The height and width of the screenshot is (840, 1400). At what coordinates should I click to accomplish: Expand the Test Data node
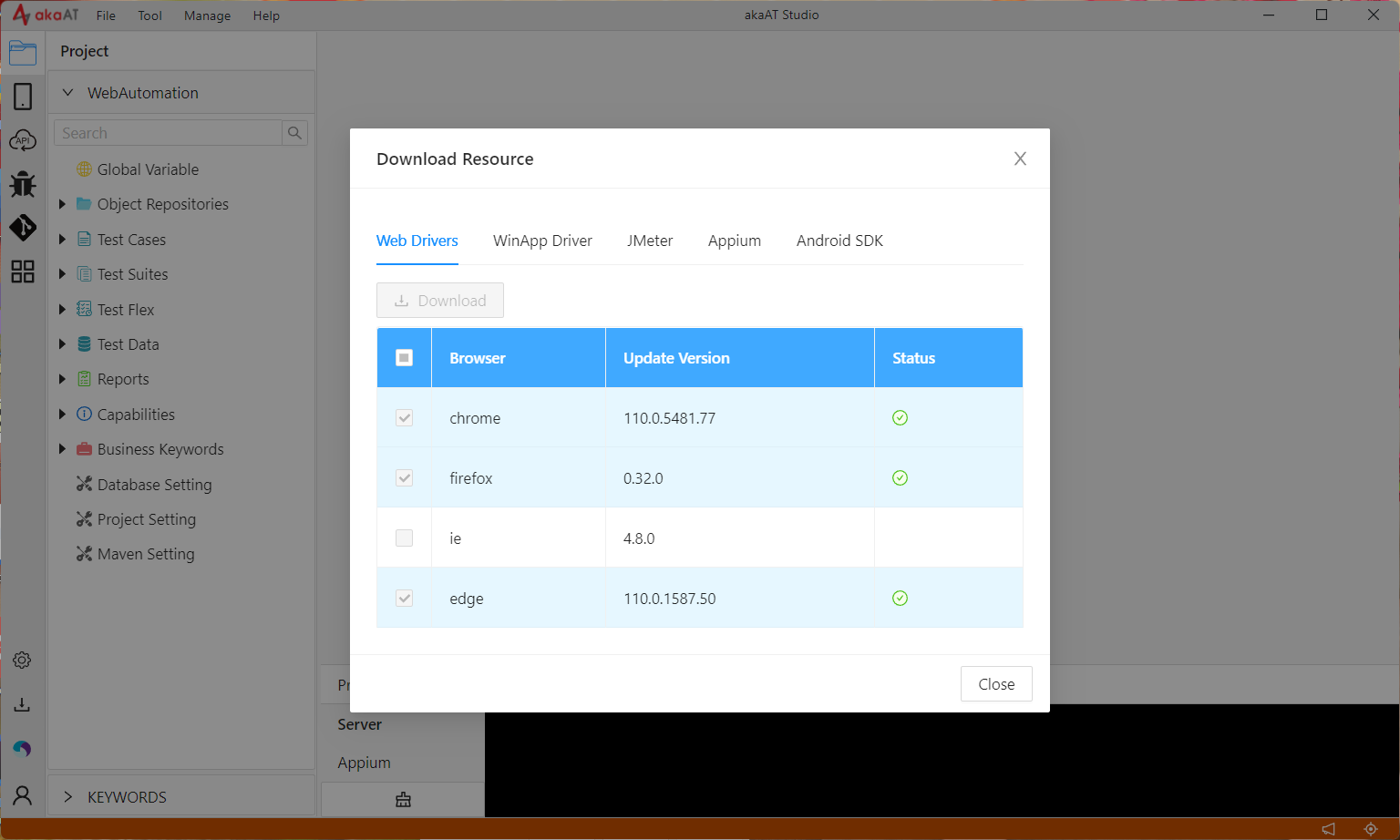point(62,344)
